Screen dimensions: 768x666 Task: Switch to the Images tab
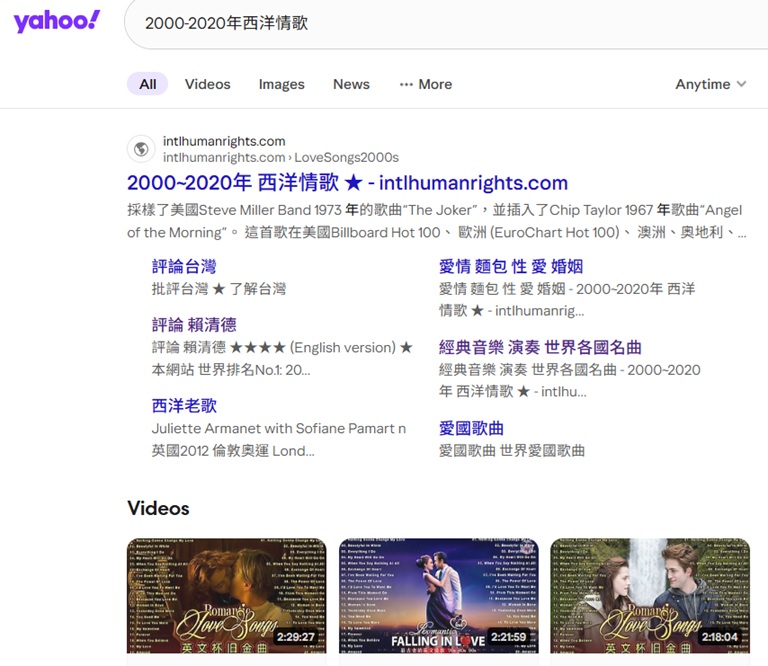pos(281,84)
